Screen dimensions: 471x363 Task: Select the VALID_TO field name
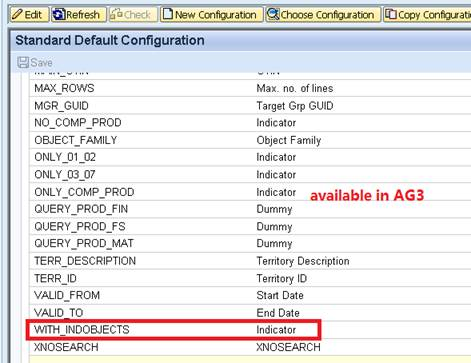[x=58, y=312]
